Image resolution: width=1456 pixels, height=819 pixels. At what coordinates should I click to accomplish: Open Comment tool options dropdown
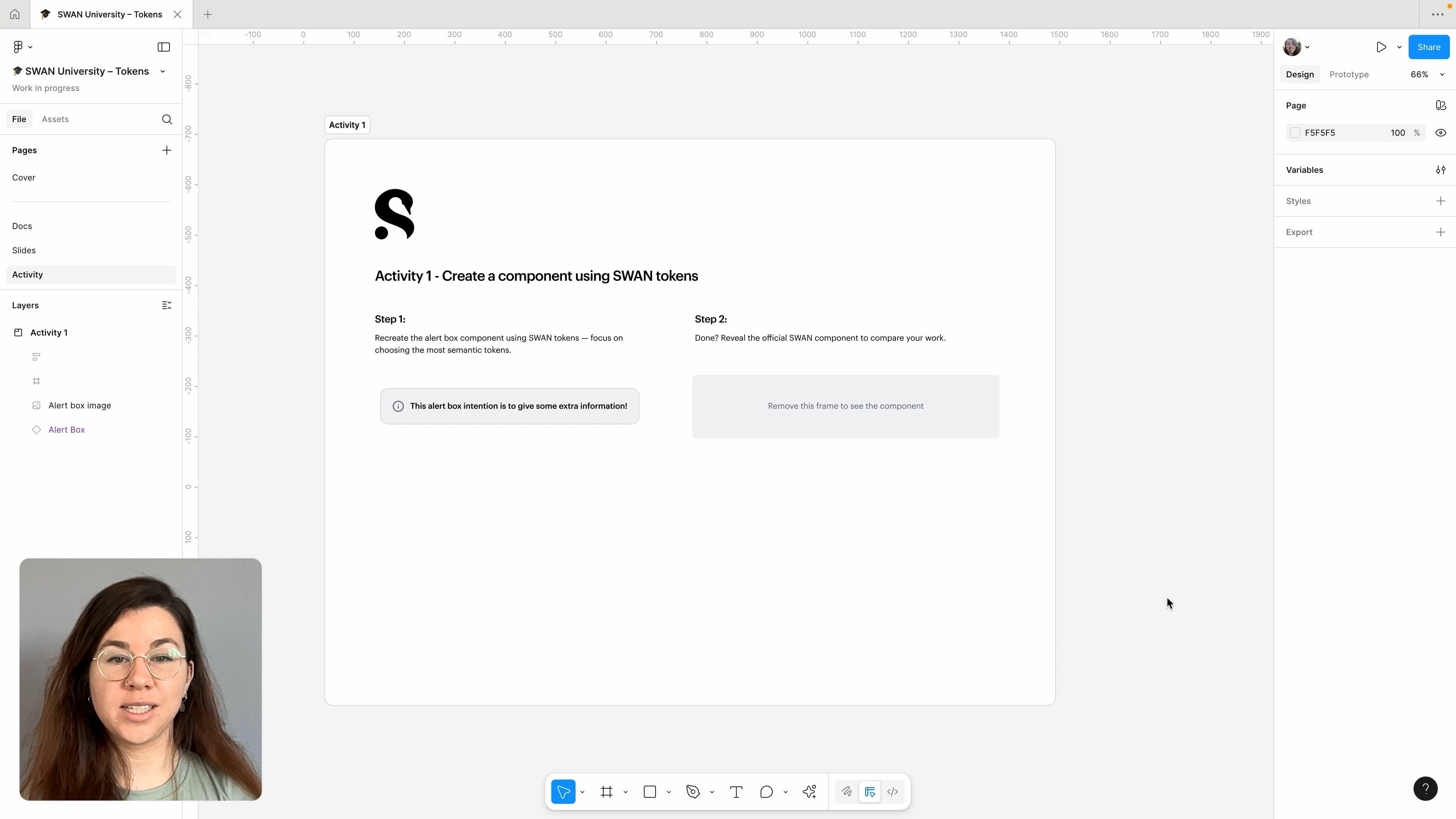tap(785, 792)
